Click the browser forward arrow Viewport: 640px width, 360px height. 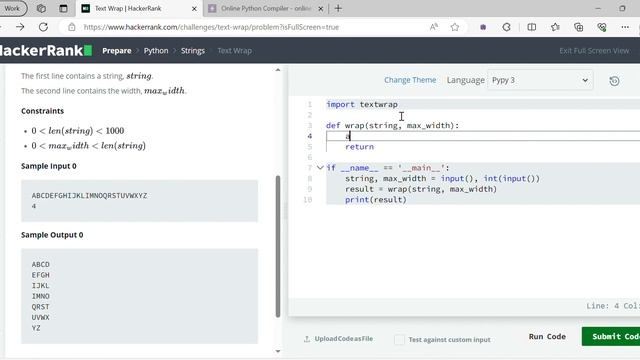coord(20,27)
